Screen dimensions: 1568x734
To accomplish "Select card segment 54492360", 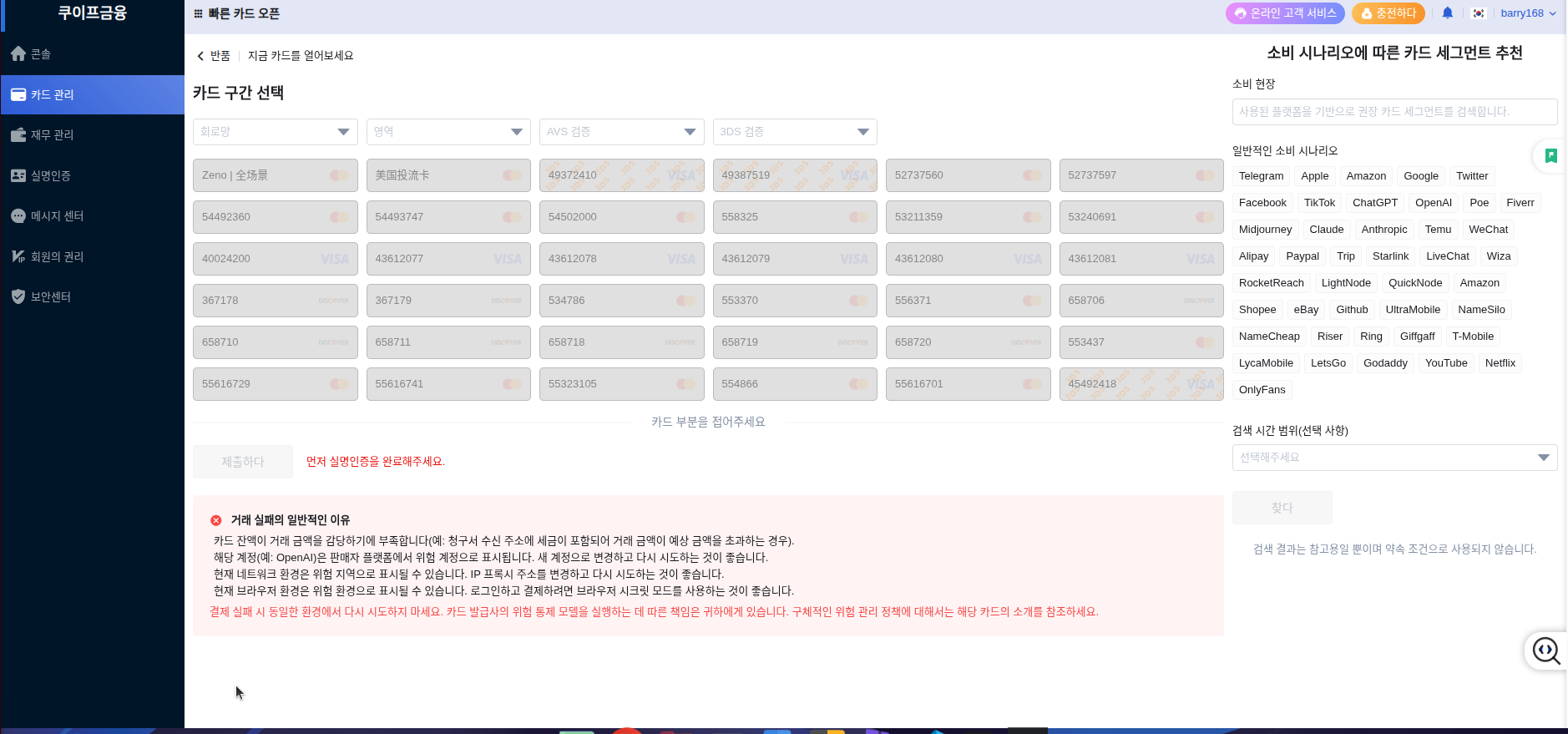I will (276, 217).
